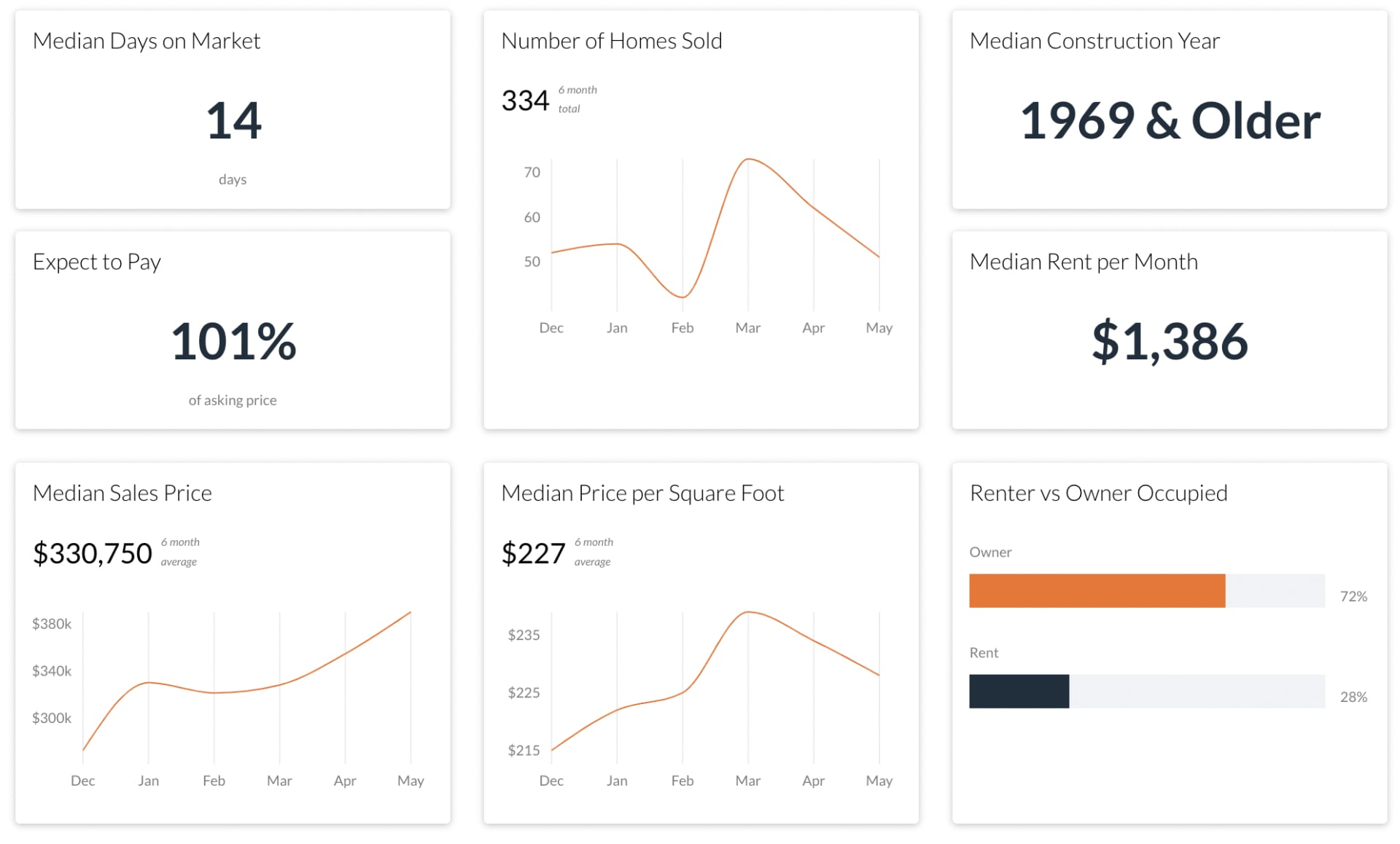This screenshot has width=1400, height=844.
Task: Click the $227 price per square foot
Action: click(x=533, y=553)
